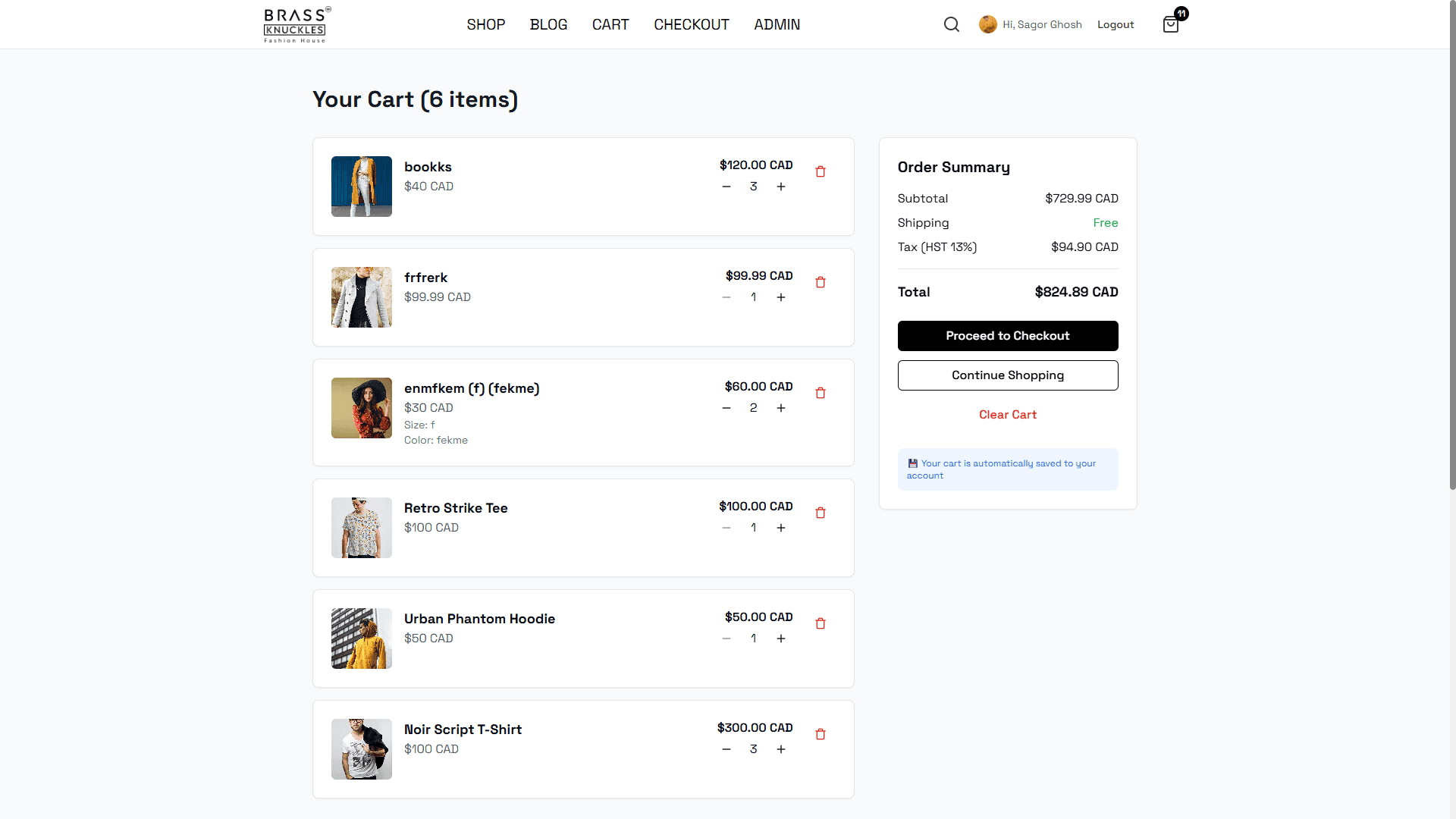Screen dimensions: 1456x819
Task: Click the shopping bag cart icon
Action: 1171,24
